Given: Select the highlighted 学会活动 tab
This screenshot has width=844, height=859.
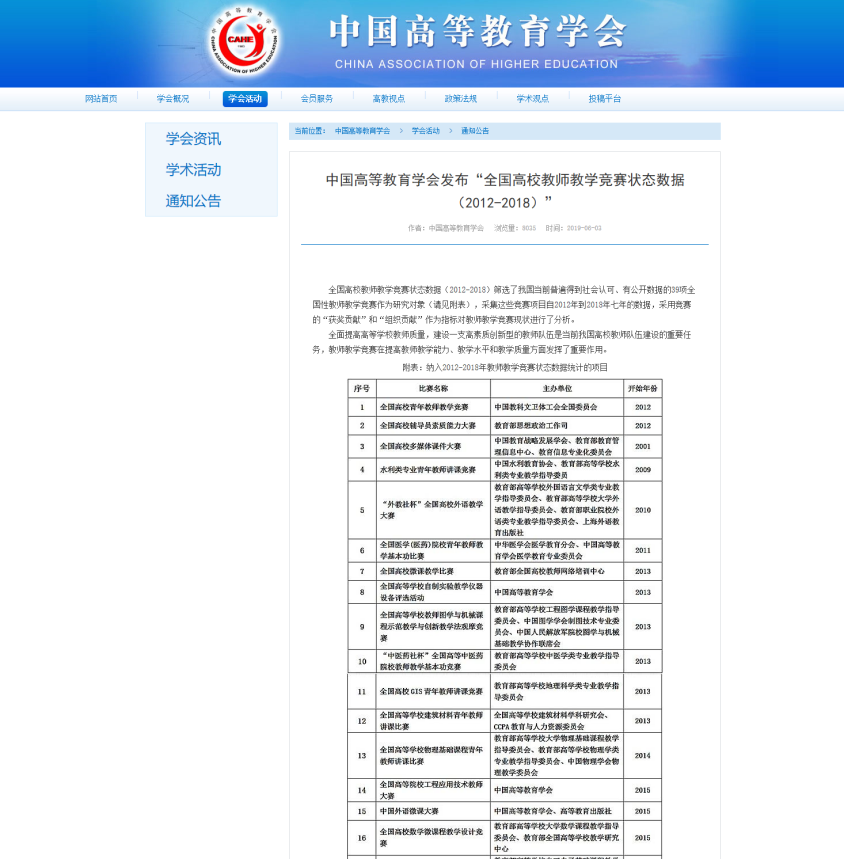Looking at the screenshot, I should point(245,99).
